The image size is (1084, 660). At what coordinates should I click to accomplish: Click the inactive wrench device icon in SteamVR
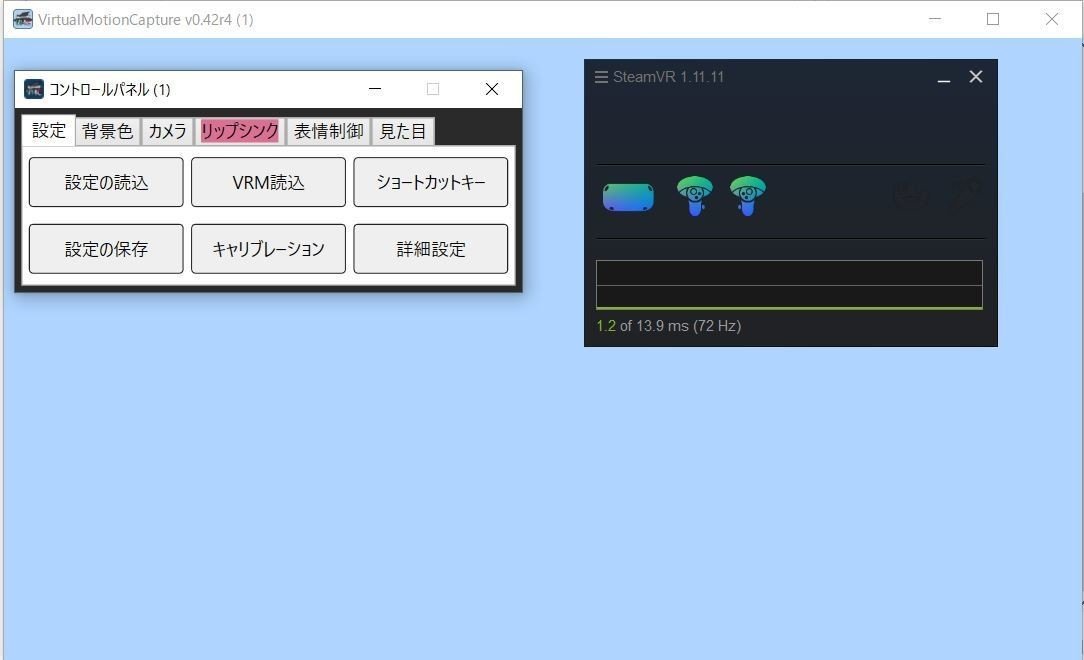[x=963, y=196]
